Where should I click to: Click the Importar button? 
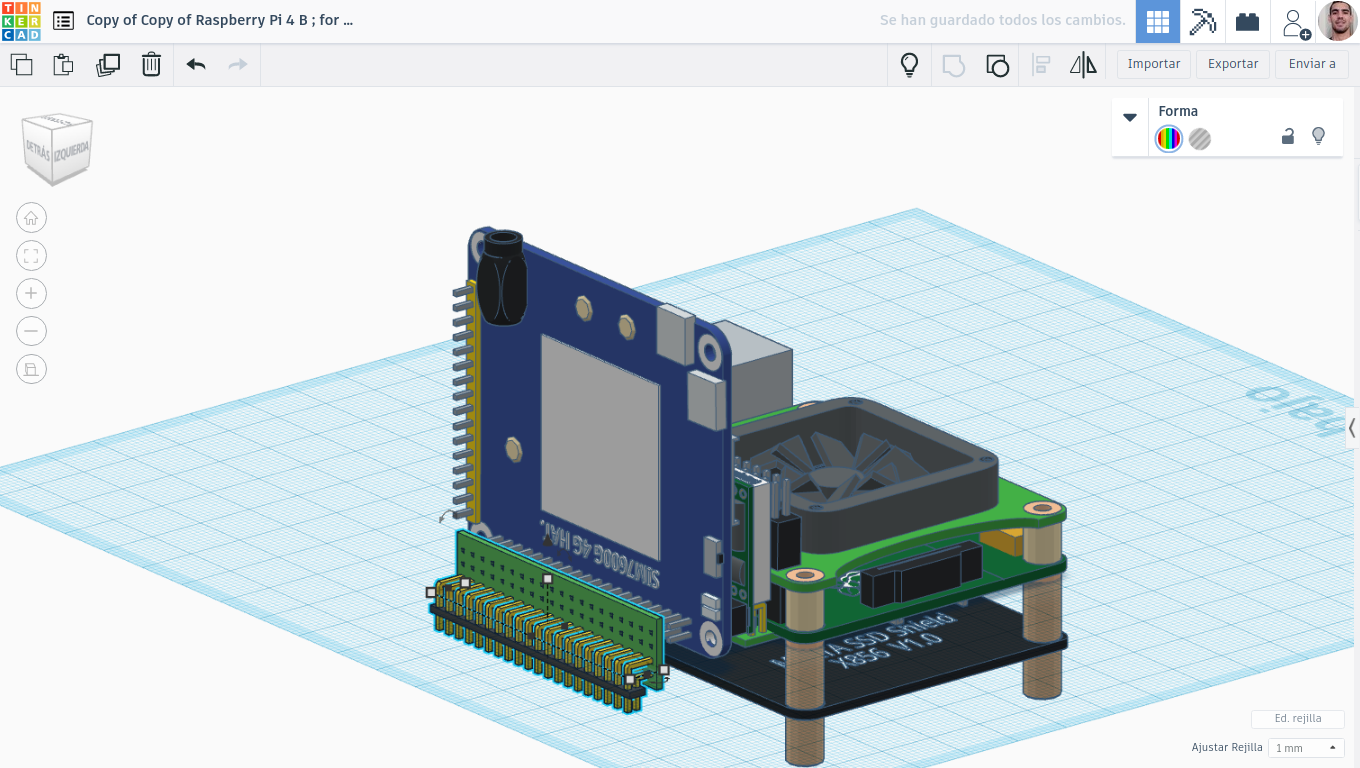click(x=1154, y=64)
